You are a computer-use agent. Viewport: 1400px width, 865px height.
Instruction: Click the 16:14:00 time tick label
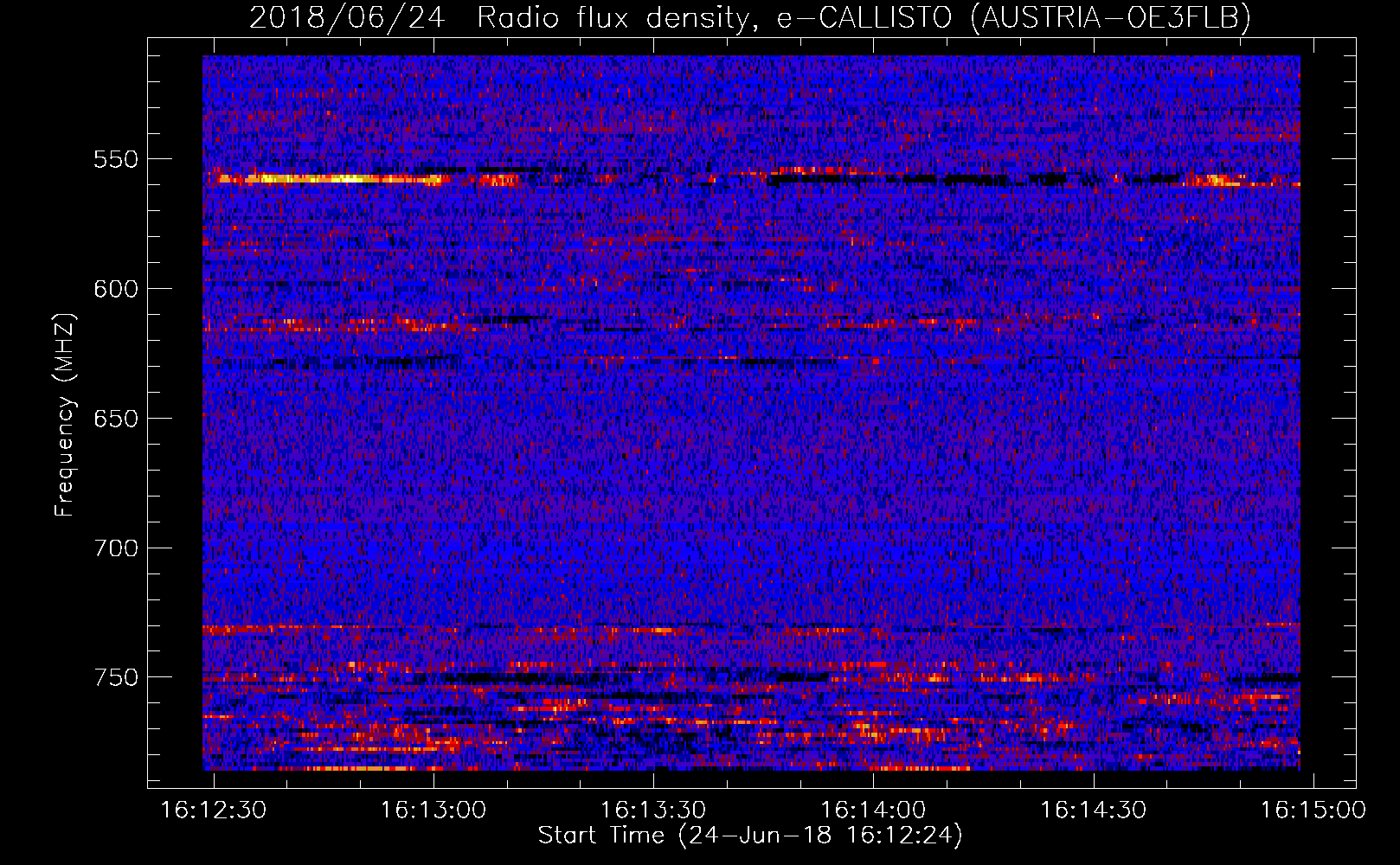click(873, 811)
